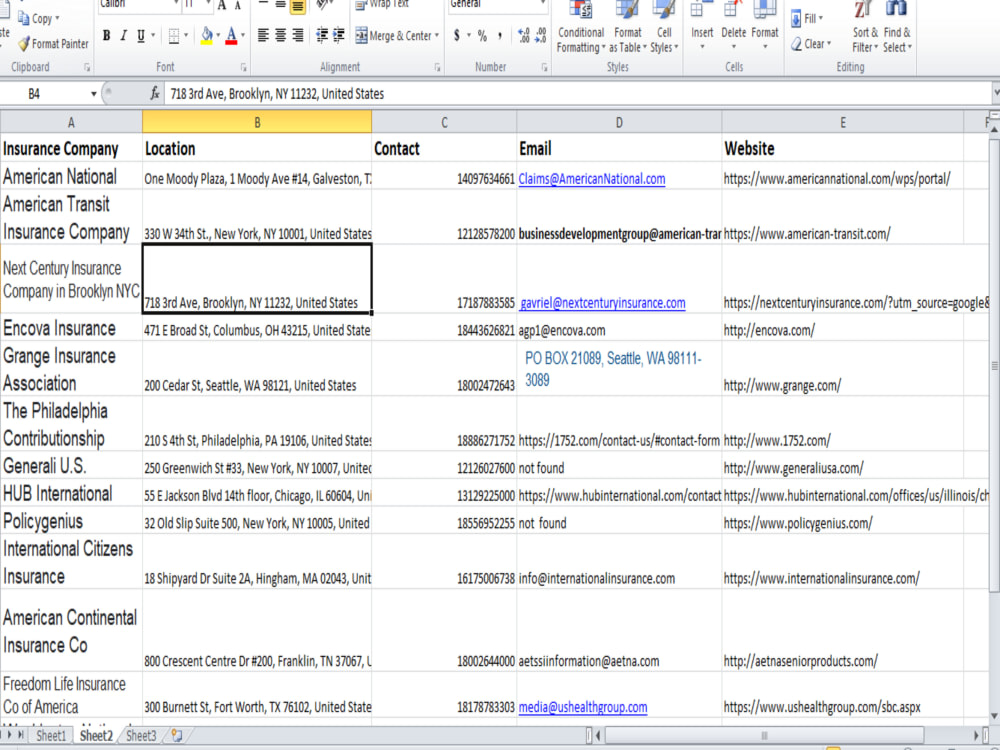Select the column A header
This screenshot has height=750, width=1000.
pos(71,122)
